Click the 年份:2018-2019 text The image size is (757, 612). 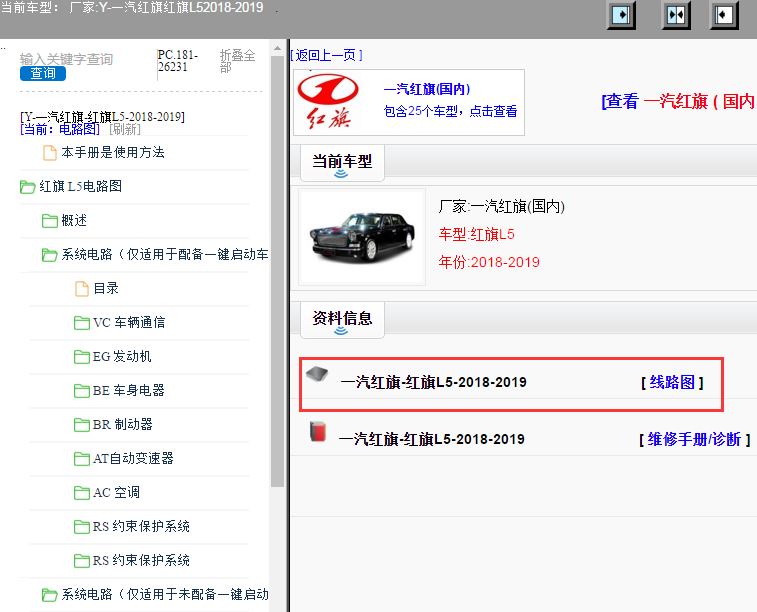coord(489,263)
